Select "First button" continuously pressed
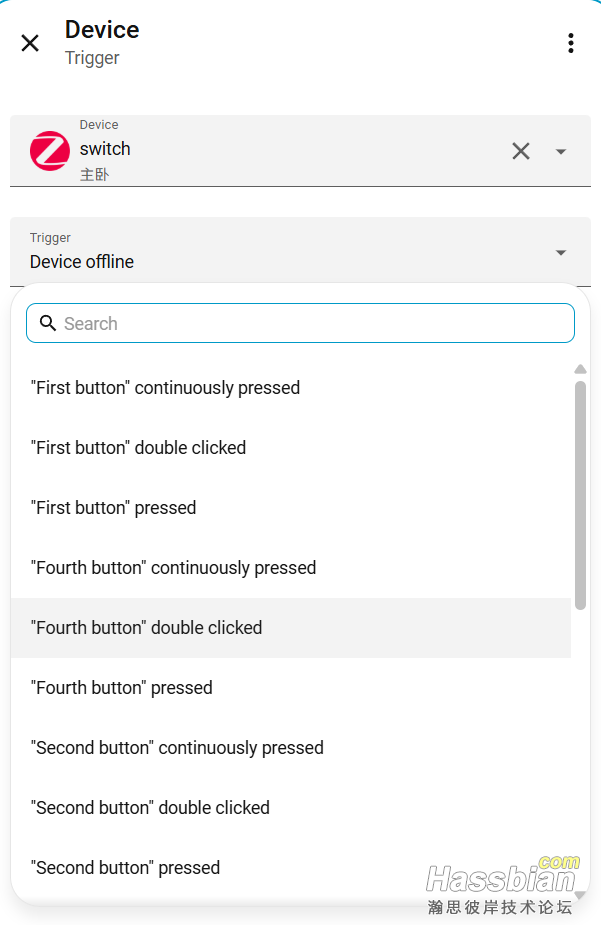This screenshot has width=601, height=925. tap(291, 388)
